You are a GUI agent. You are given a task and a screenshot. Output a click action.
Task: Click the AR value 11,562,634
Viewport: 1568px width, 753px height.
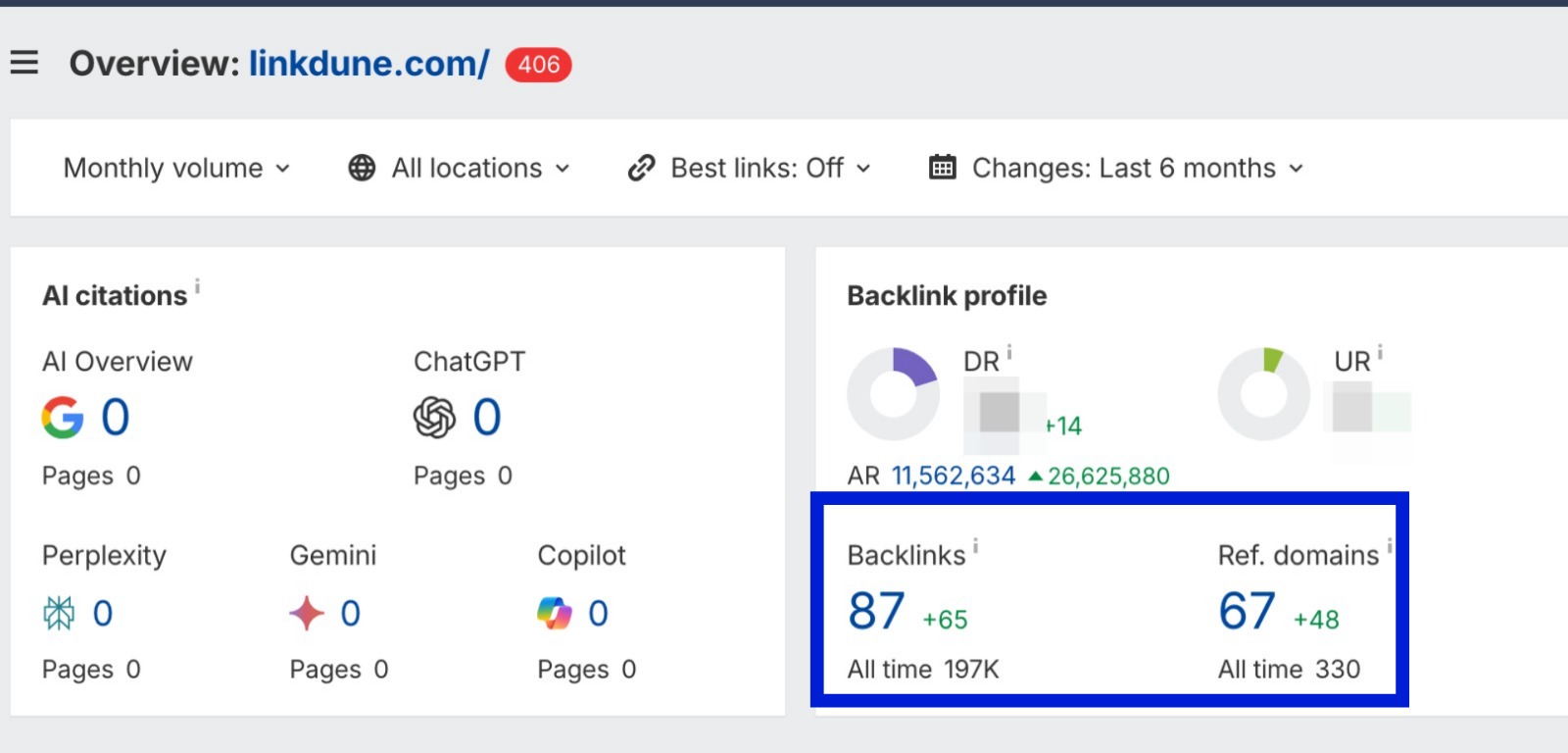point(953,477)
